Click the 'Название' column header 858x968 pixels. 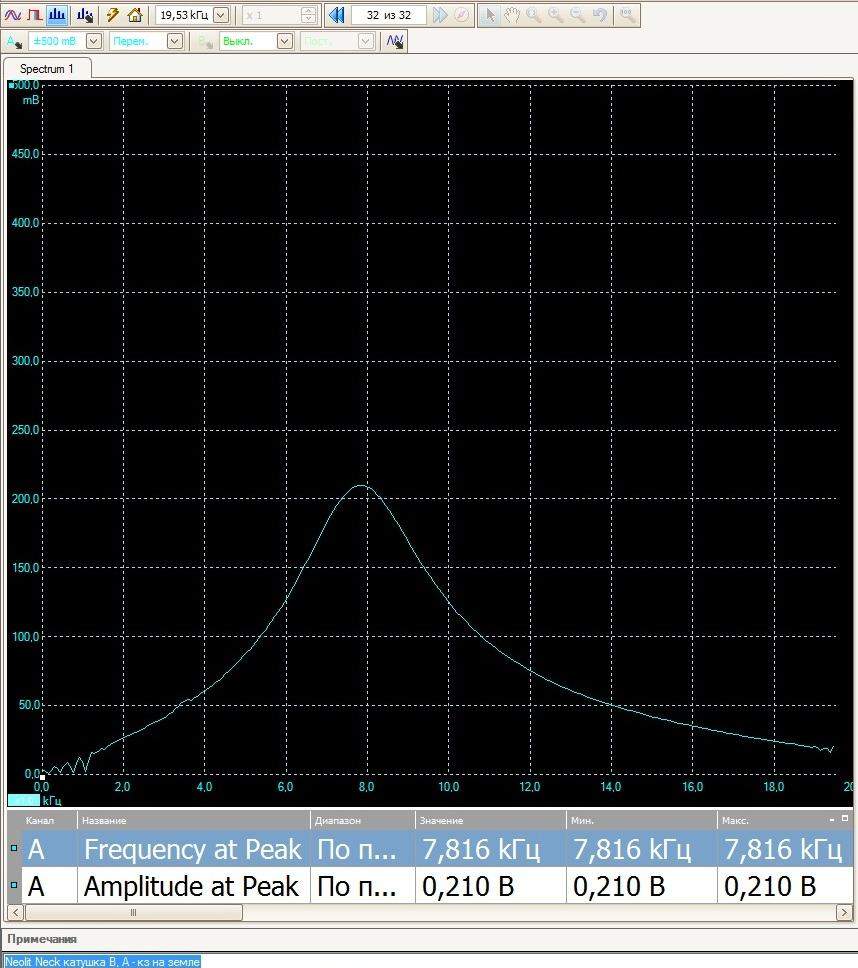tap(193, 820)
